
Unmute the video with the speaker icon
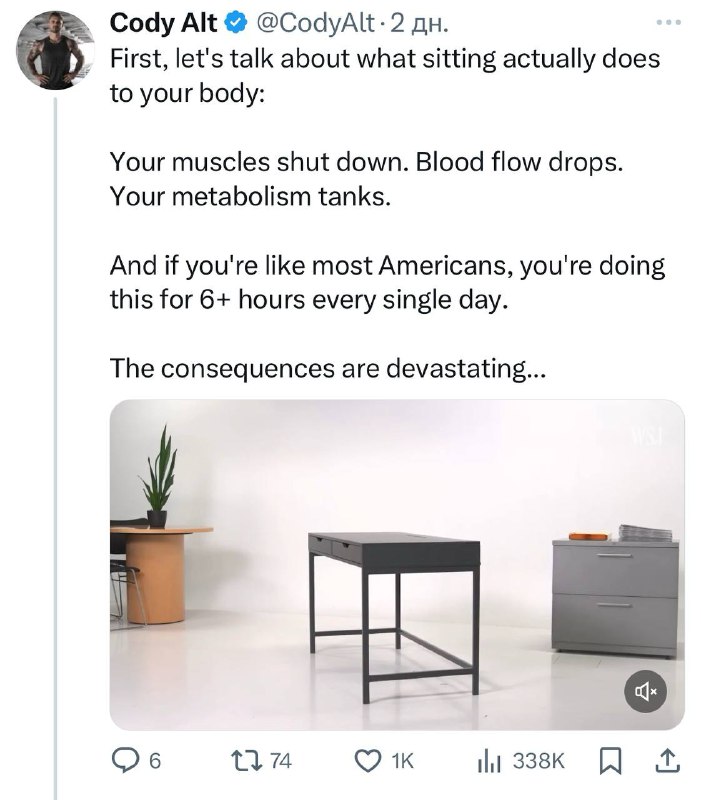coord(646,690)
